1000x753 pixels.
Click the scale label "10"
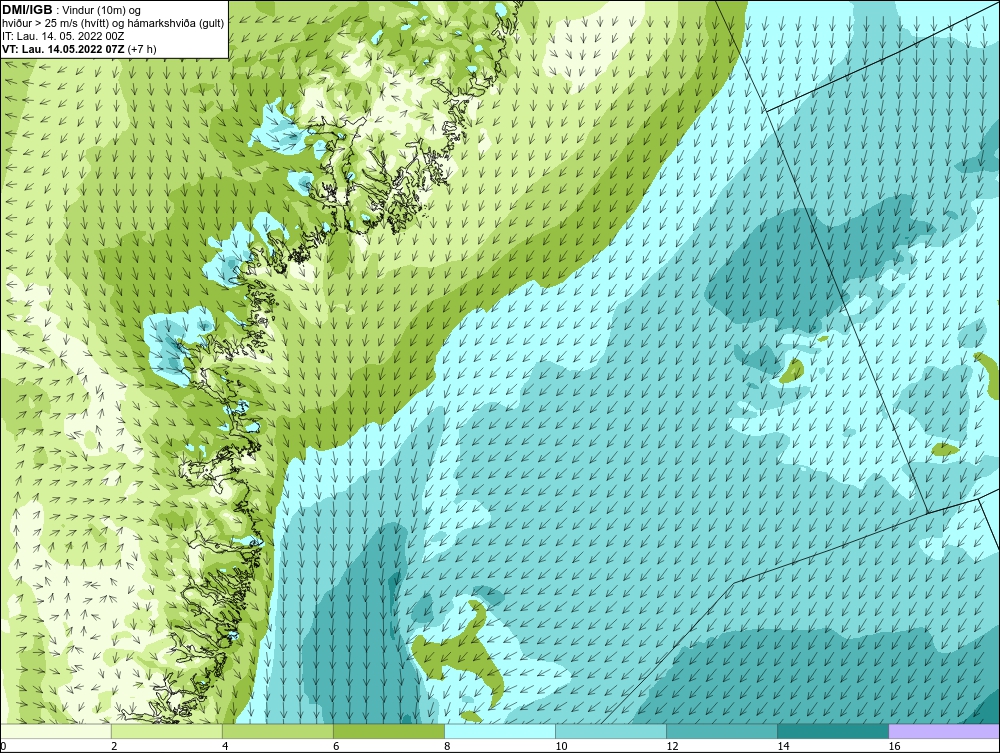point(561,746)
